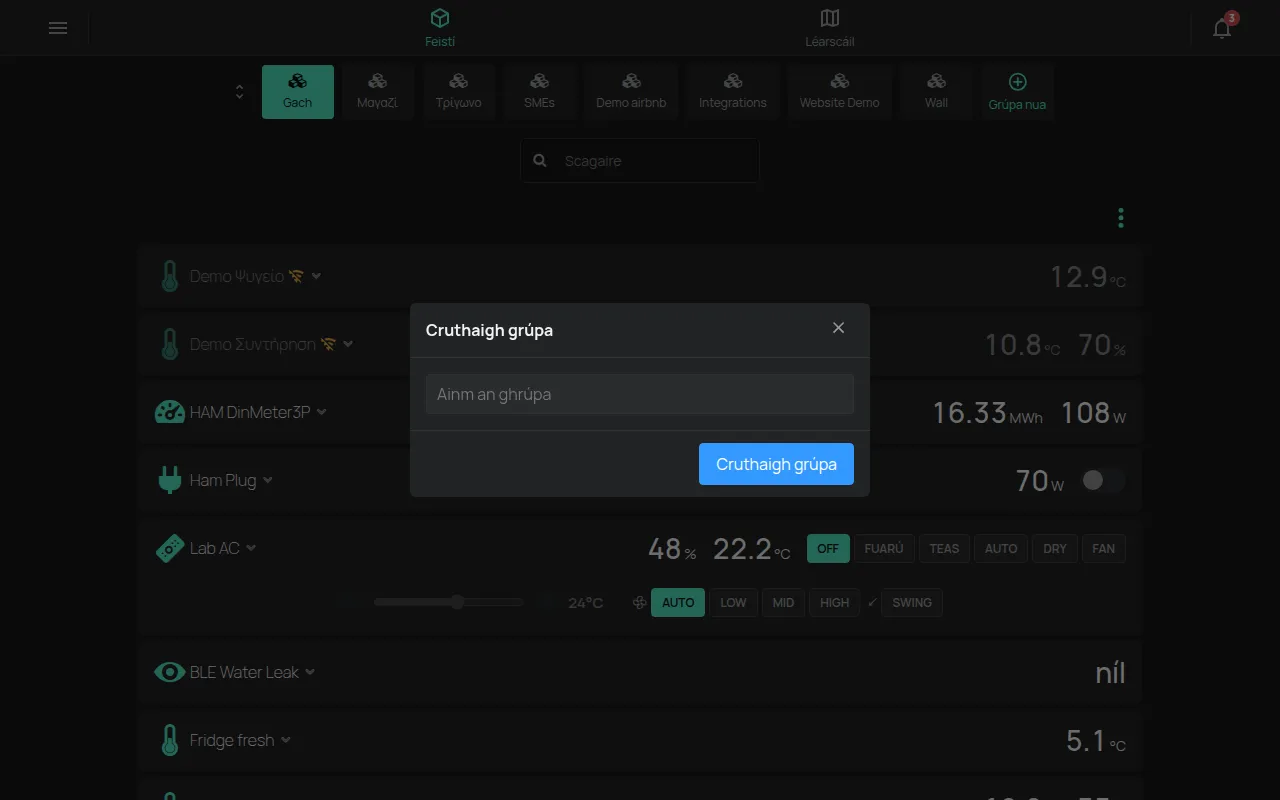Click the plug icon for Ham Plug
This screenshot has width=1280, height=800.
tap(170, 480)
